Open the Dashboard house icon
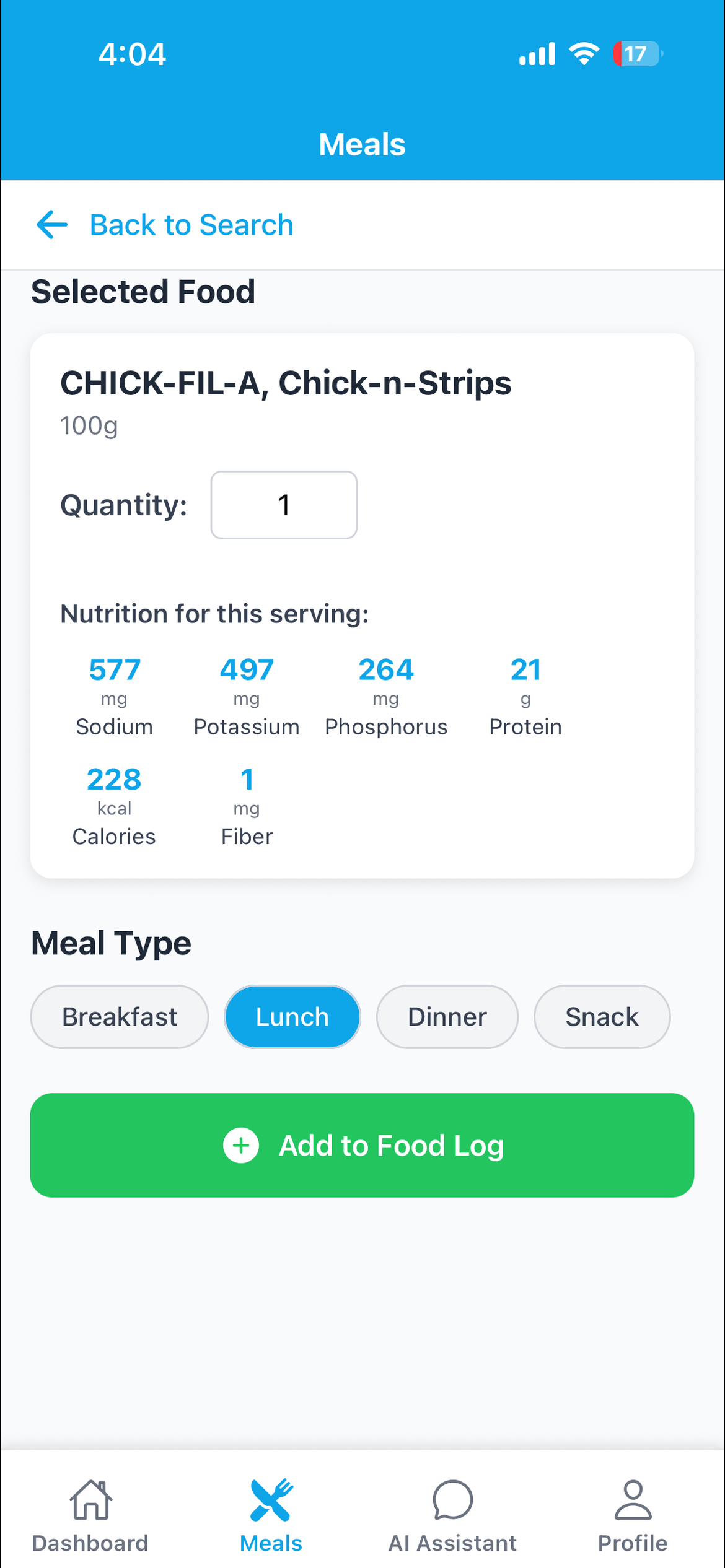Viewport: 725px width, 1568px height. 90,1500
